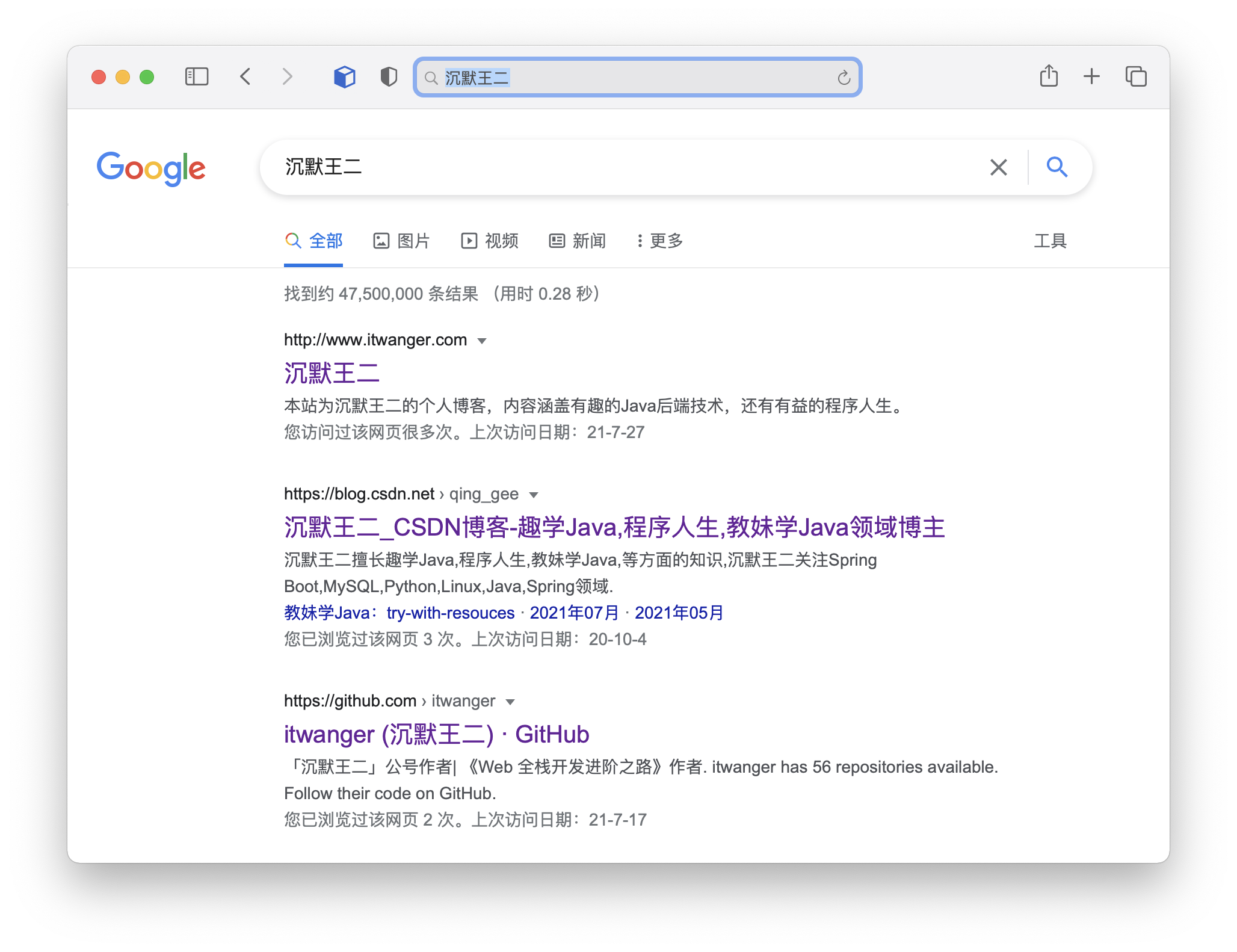Open a new tab with plus icon
This screenshot has height=952, width=1237.
pyautogui.click(x=1091, y=76)
